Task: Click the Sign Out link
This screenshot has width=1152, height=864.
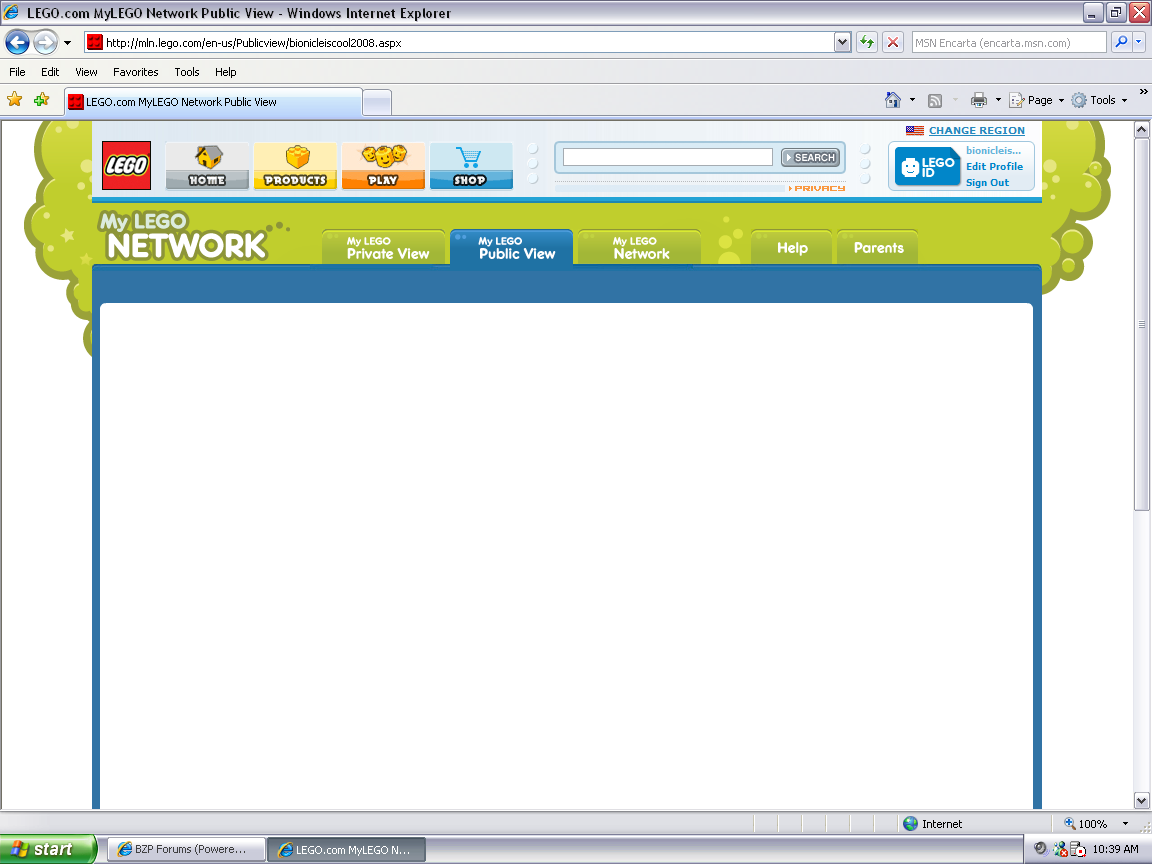Action: tap(987, 183)
